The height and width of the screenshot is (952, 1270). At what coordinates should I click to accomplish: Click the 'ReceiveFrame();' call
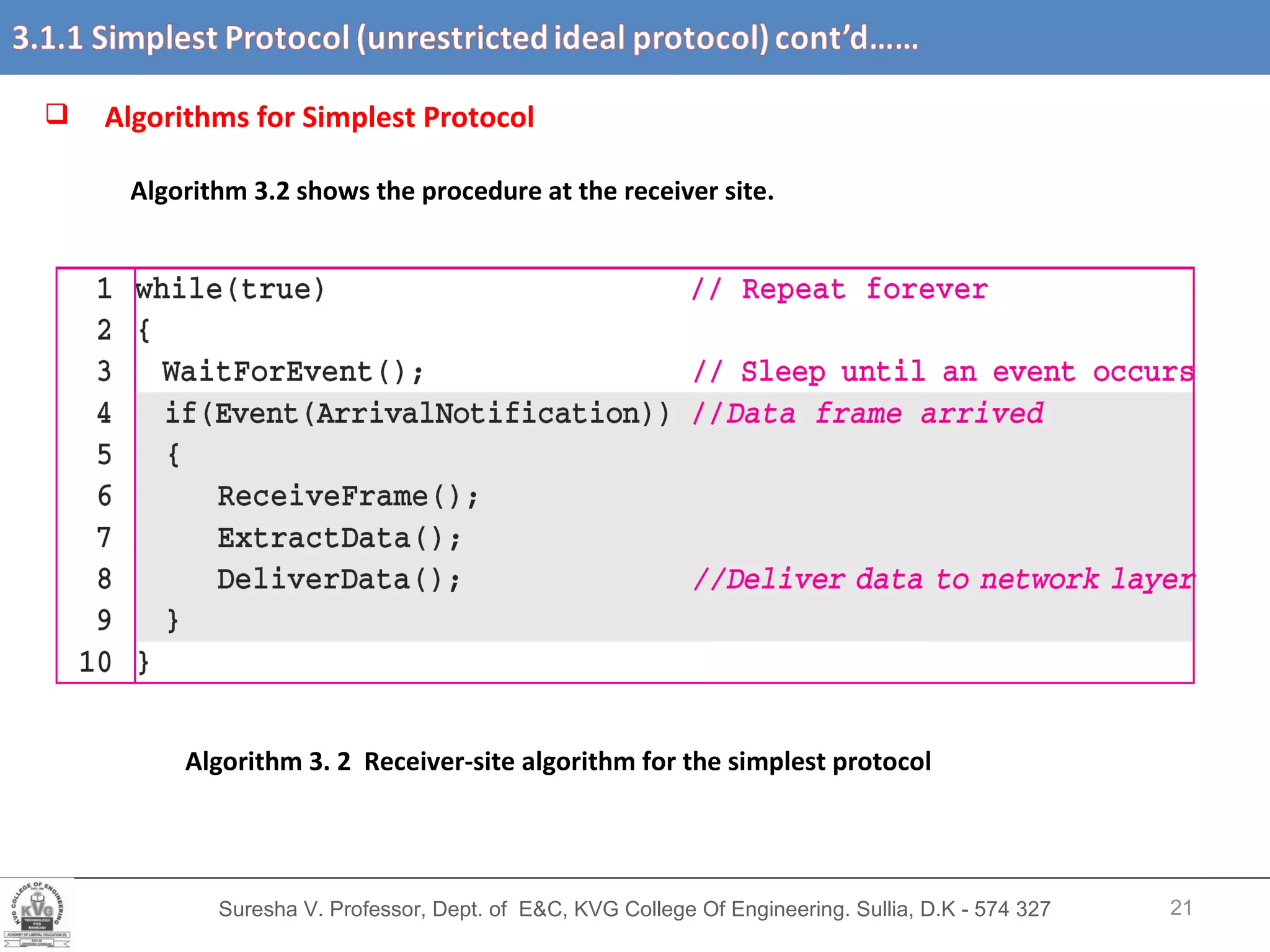point(347,496)
